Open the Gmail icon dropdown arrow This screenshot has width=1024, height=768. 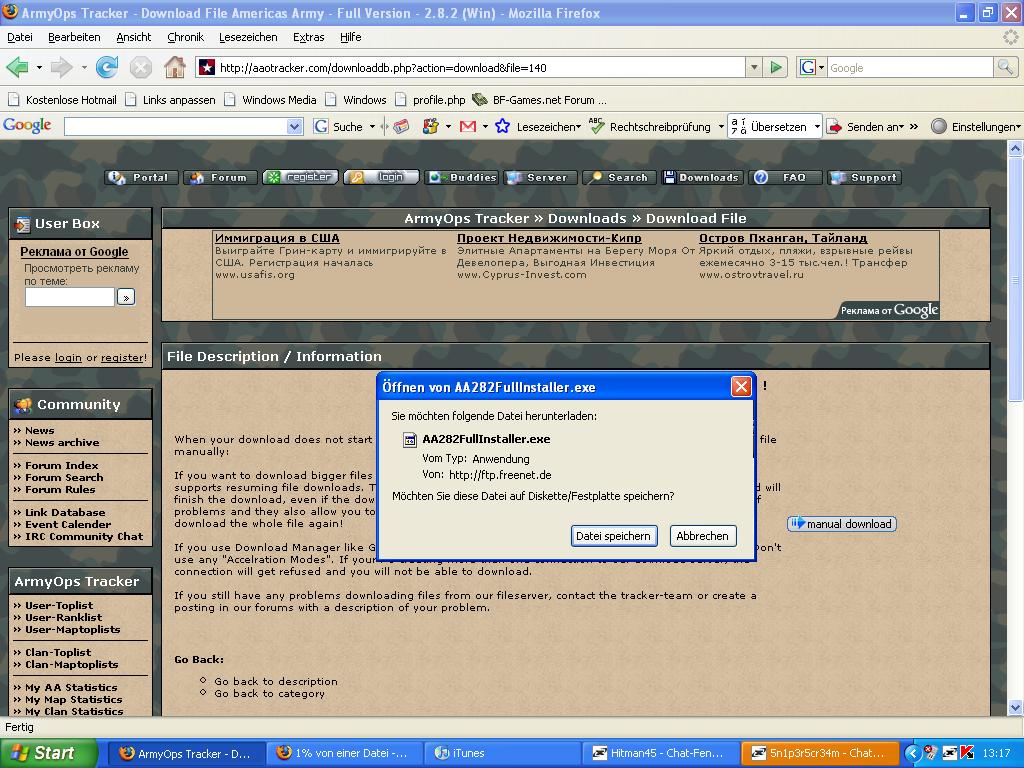(x=485, y=127)
